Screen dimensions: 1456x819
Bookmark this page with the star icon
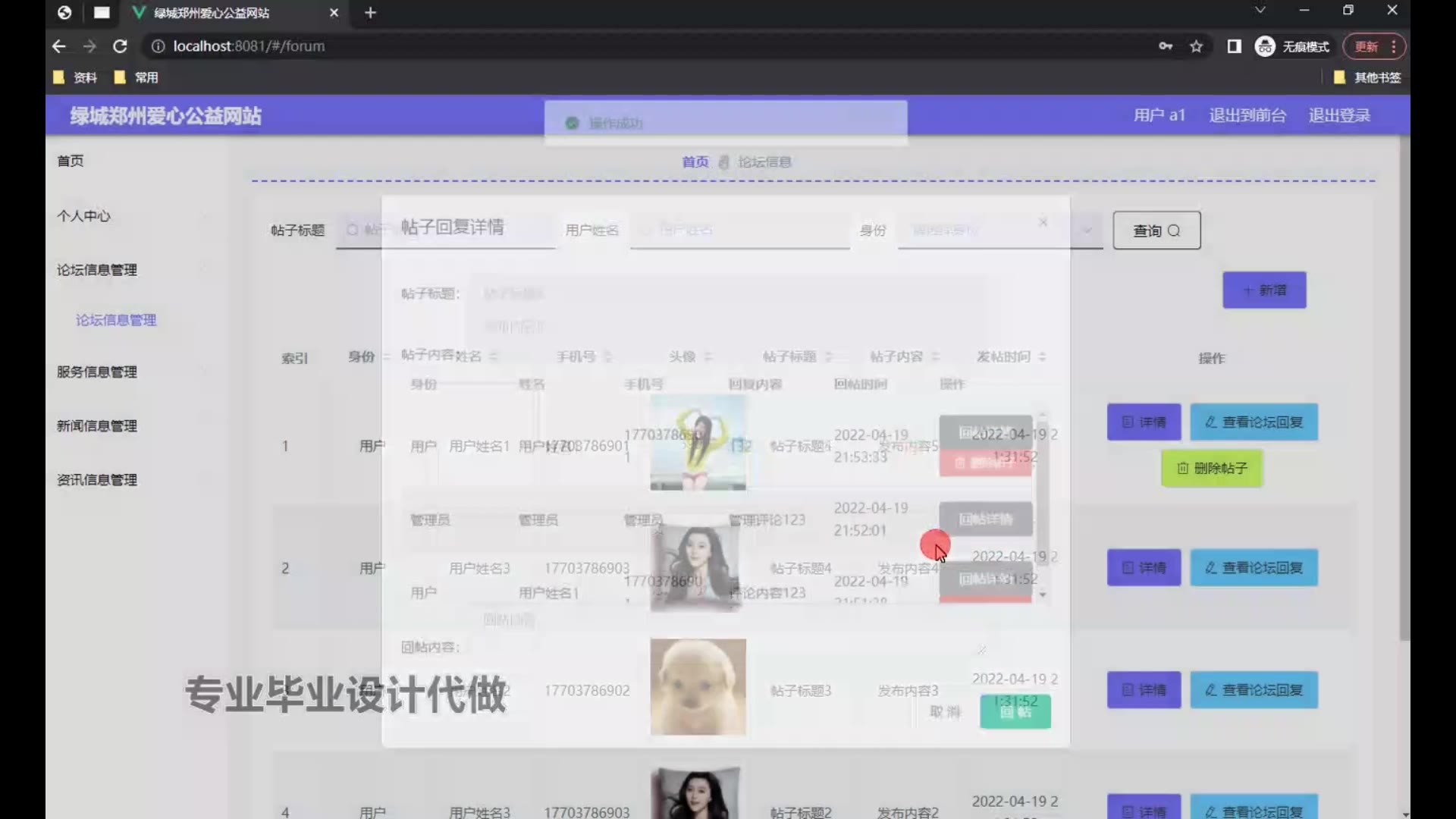coord(1196,46)
